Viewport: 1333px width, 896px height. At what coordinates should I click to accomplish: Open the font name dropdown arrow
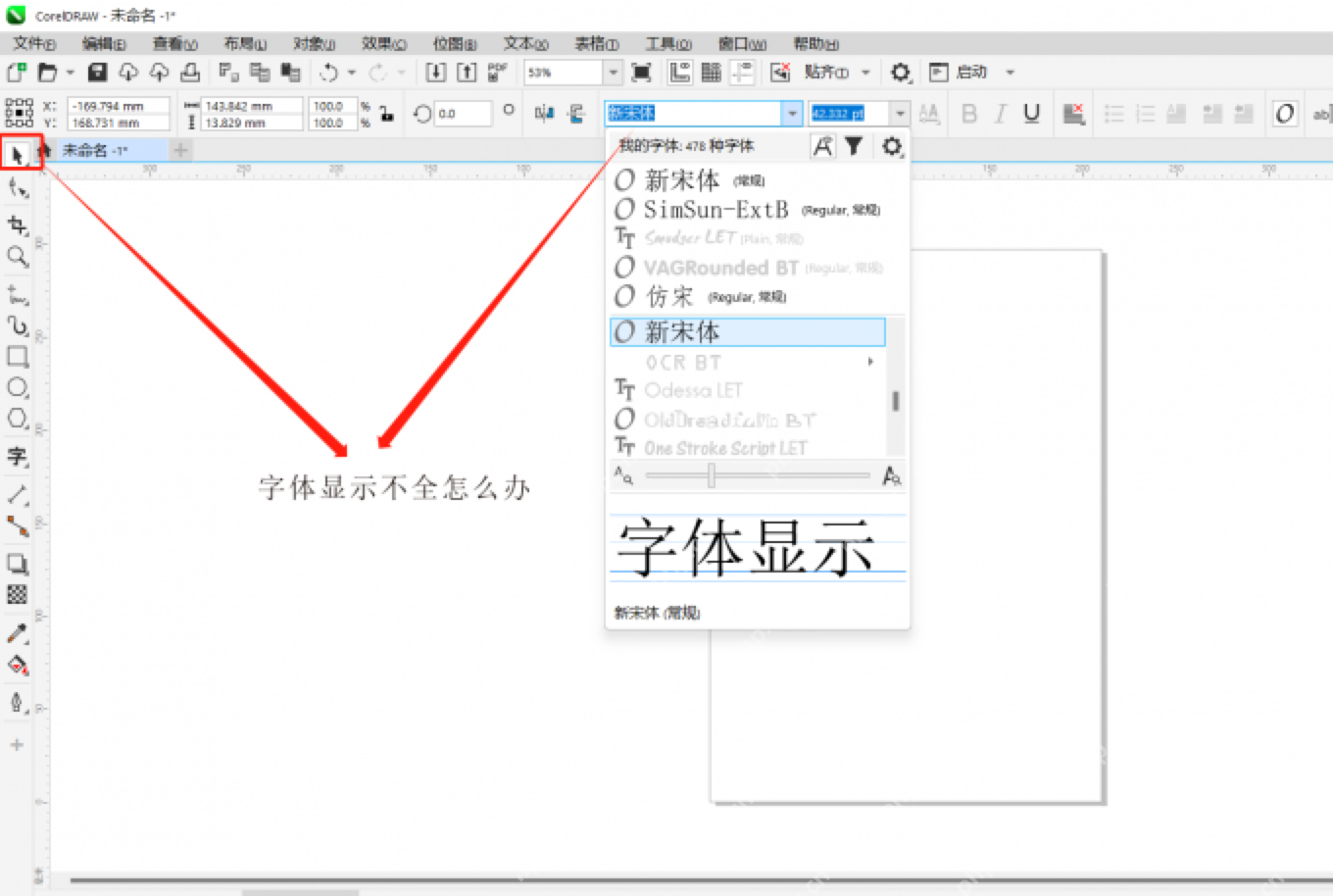coord(792,114)
